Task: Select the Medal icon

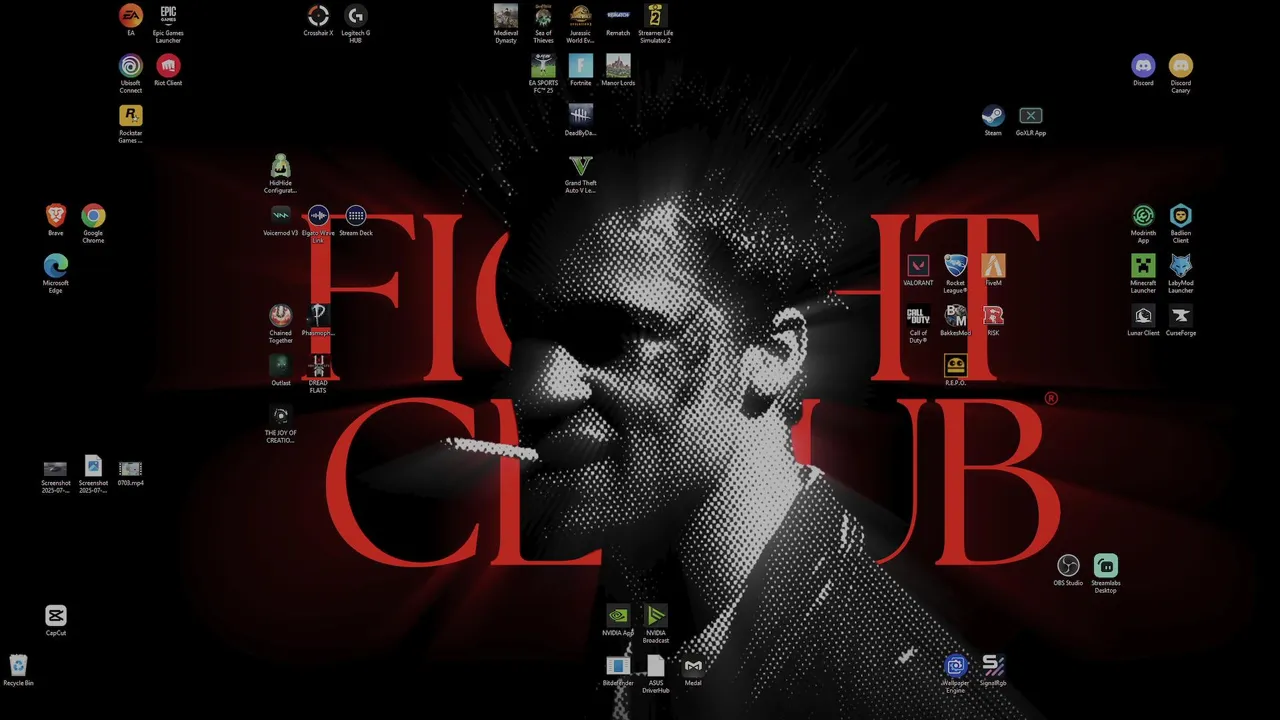Action: 693,666
